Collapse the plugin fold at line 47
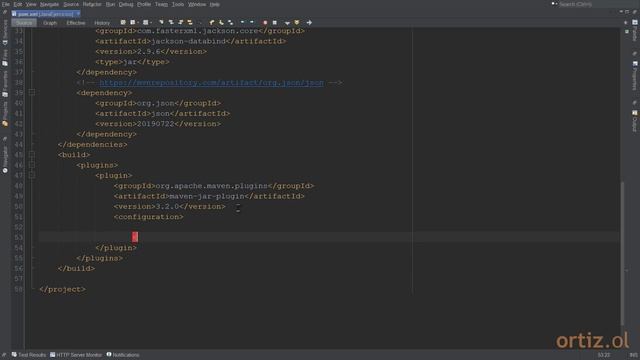The height and width of the screenshot is (360, 640). point(32,175)
